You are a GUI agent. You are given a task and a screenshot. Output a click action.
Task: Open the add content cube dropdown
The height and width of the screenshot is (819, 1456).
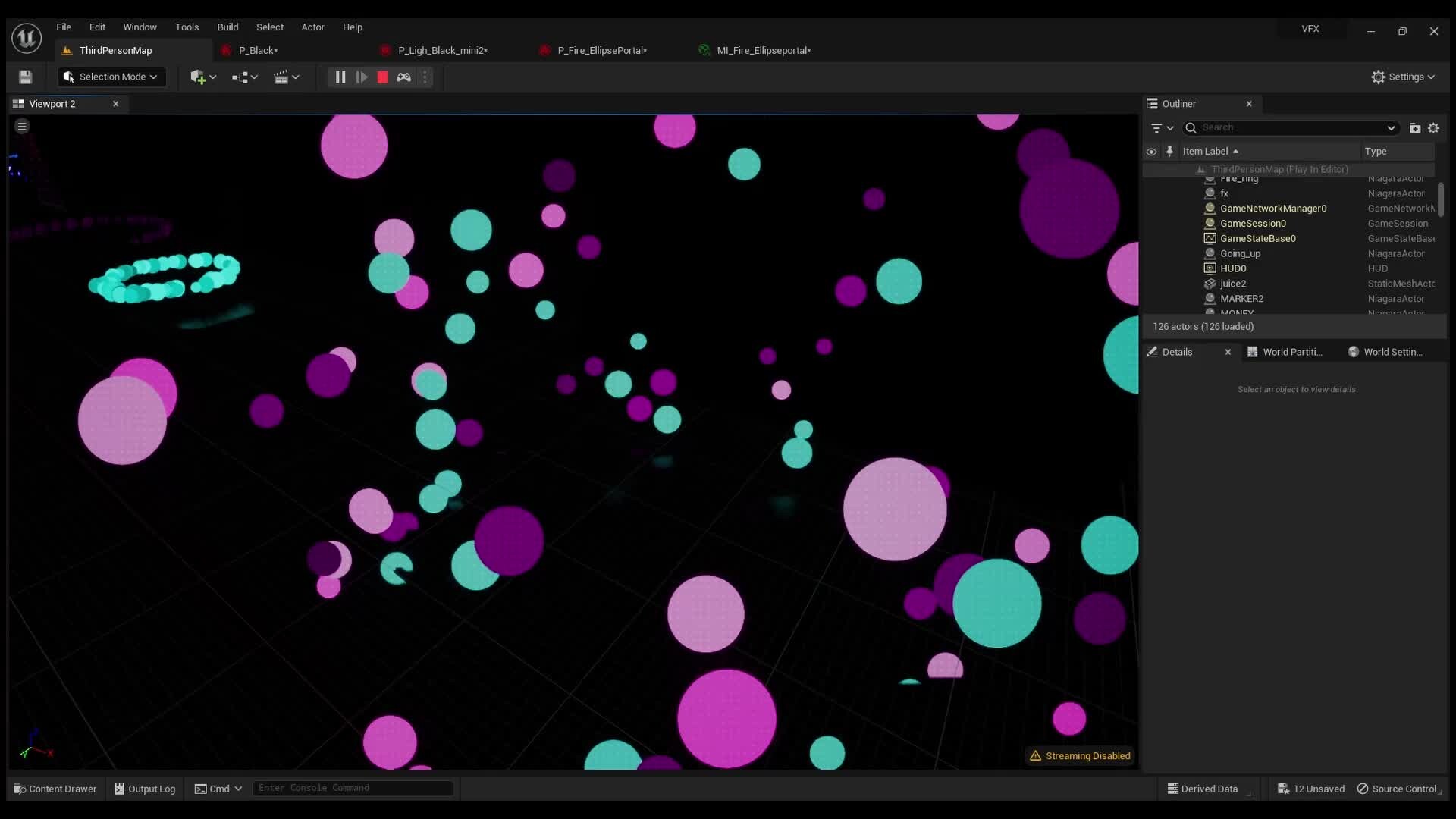[x=202, y=77]
